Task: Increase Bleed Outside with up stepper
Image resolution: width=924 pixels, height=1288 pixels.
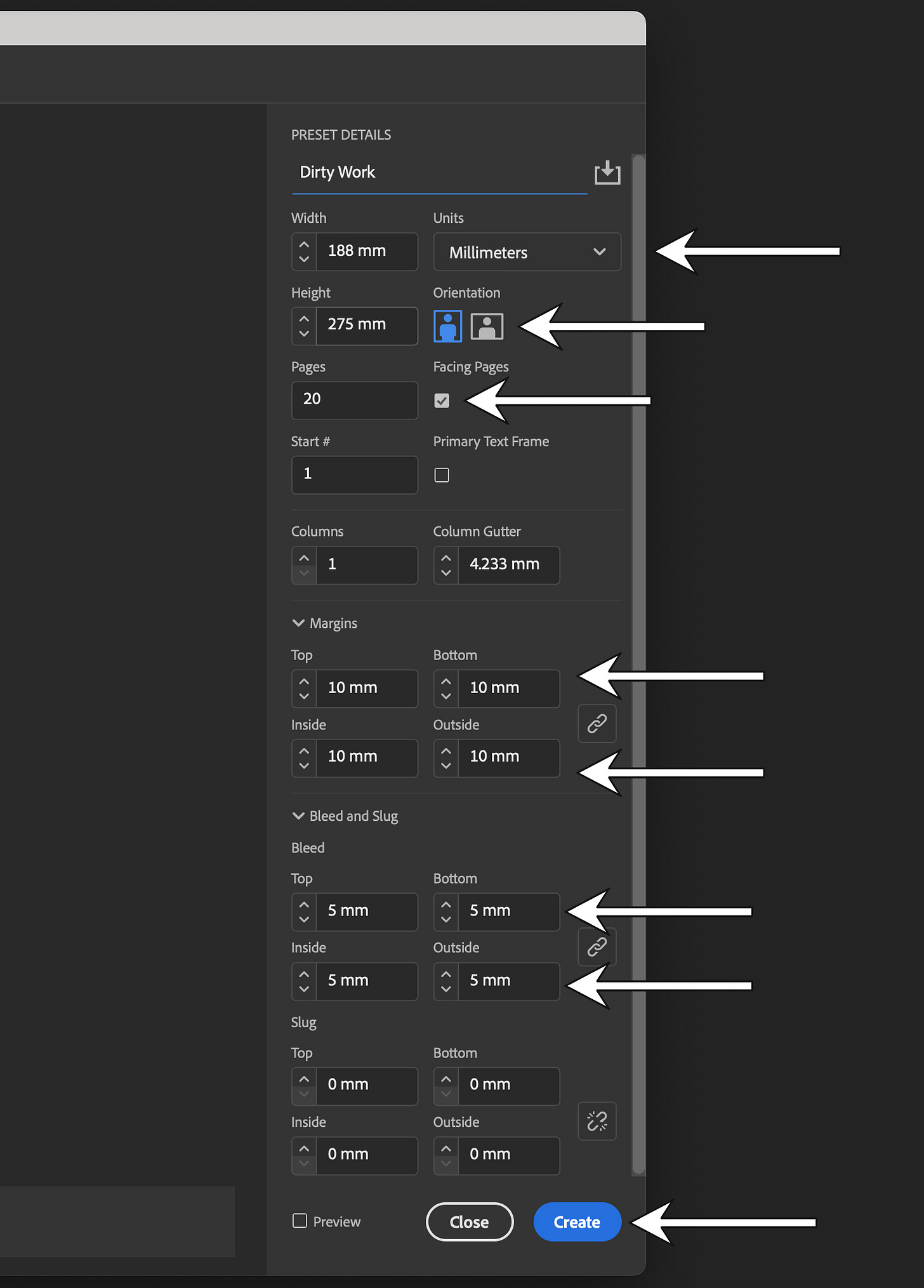Action: click(446, 974)
